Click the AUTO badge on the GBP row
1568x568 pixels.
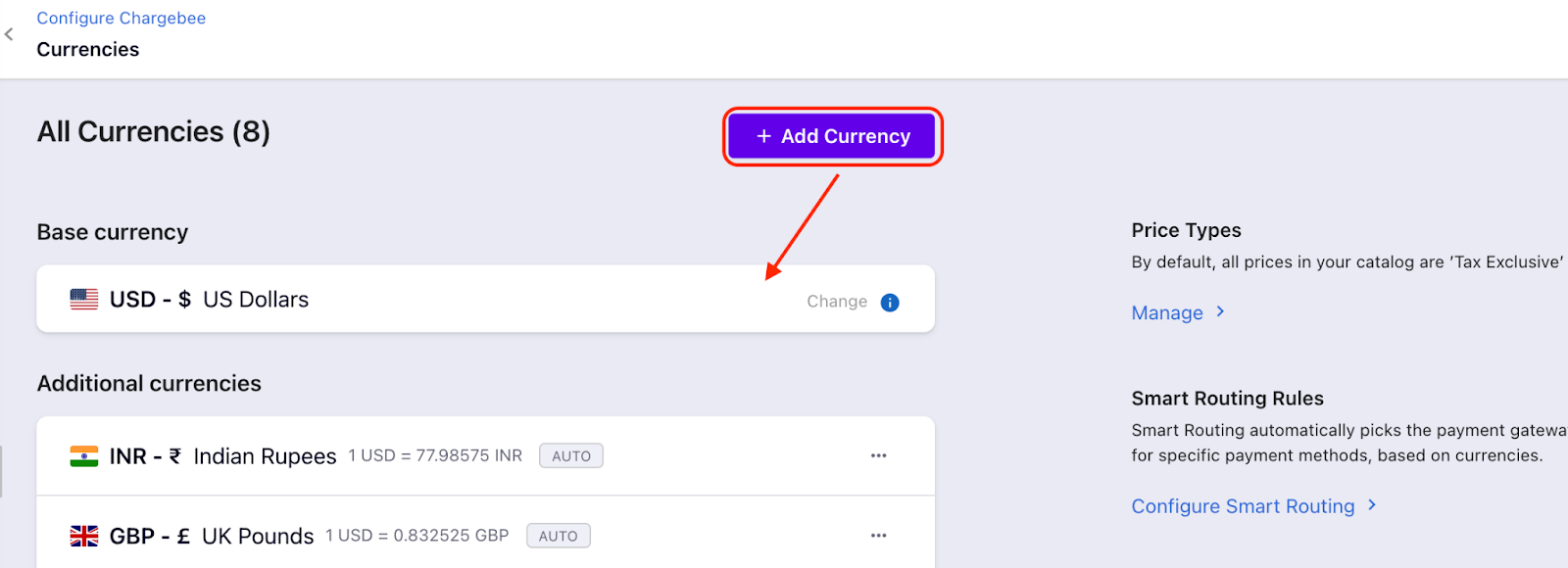coord(558,537)
